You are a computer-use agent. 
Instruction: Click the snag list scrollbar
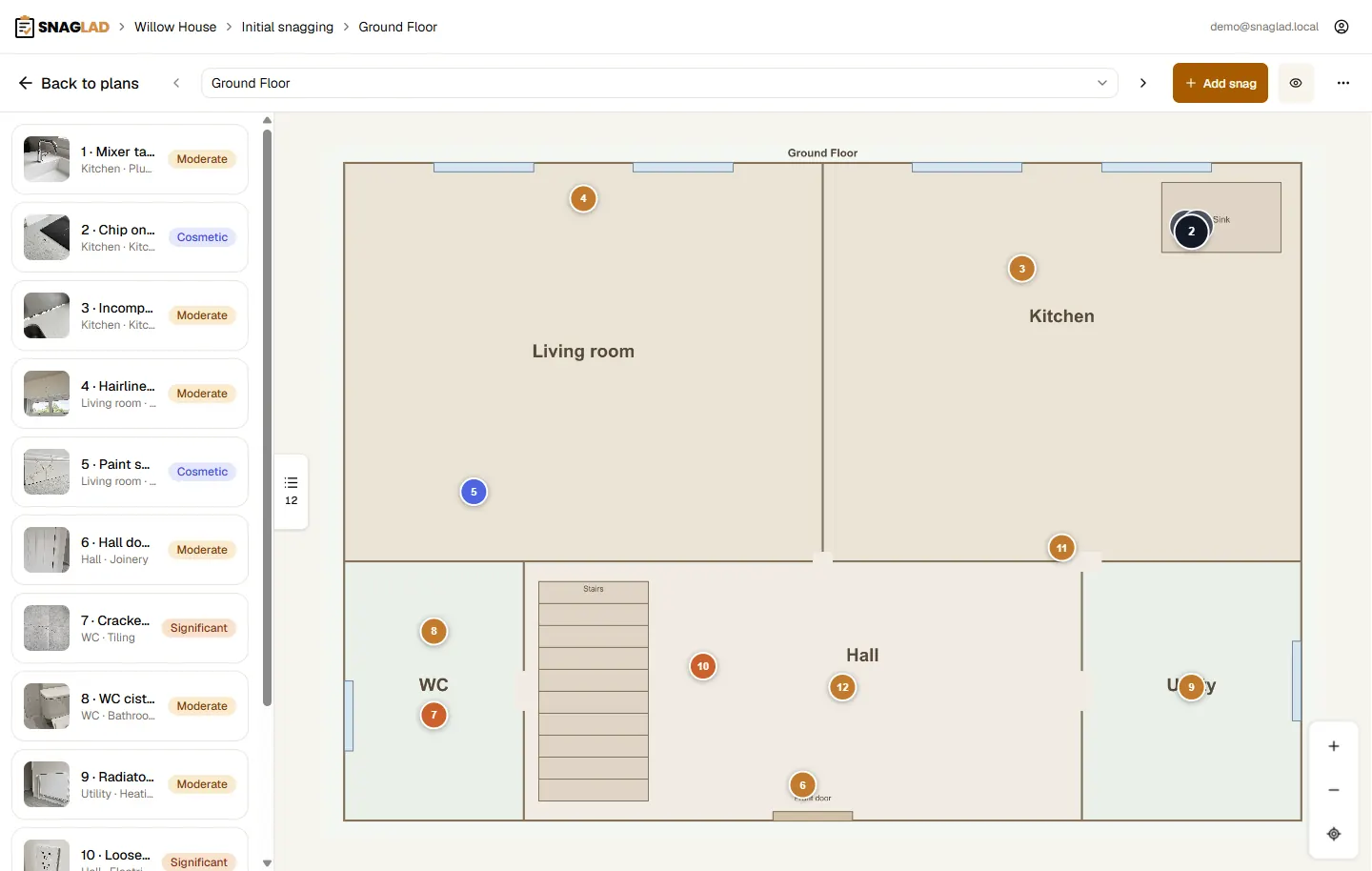coord(268,417)
